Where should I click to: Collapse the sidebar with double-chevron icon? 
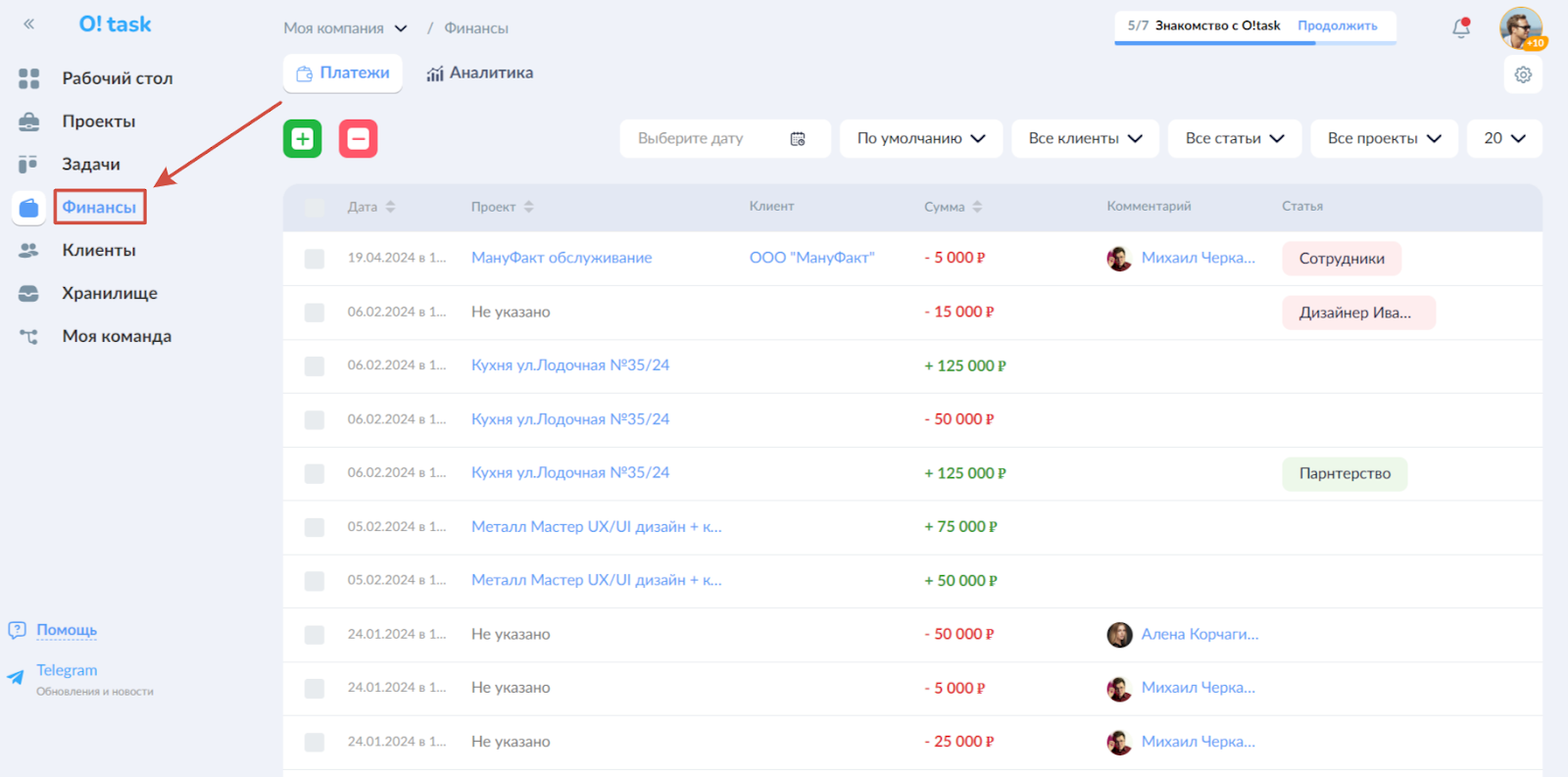(x=29, y=24)
